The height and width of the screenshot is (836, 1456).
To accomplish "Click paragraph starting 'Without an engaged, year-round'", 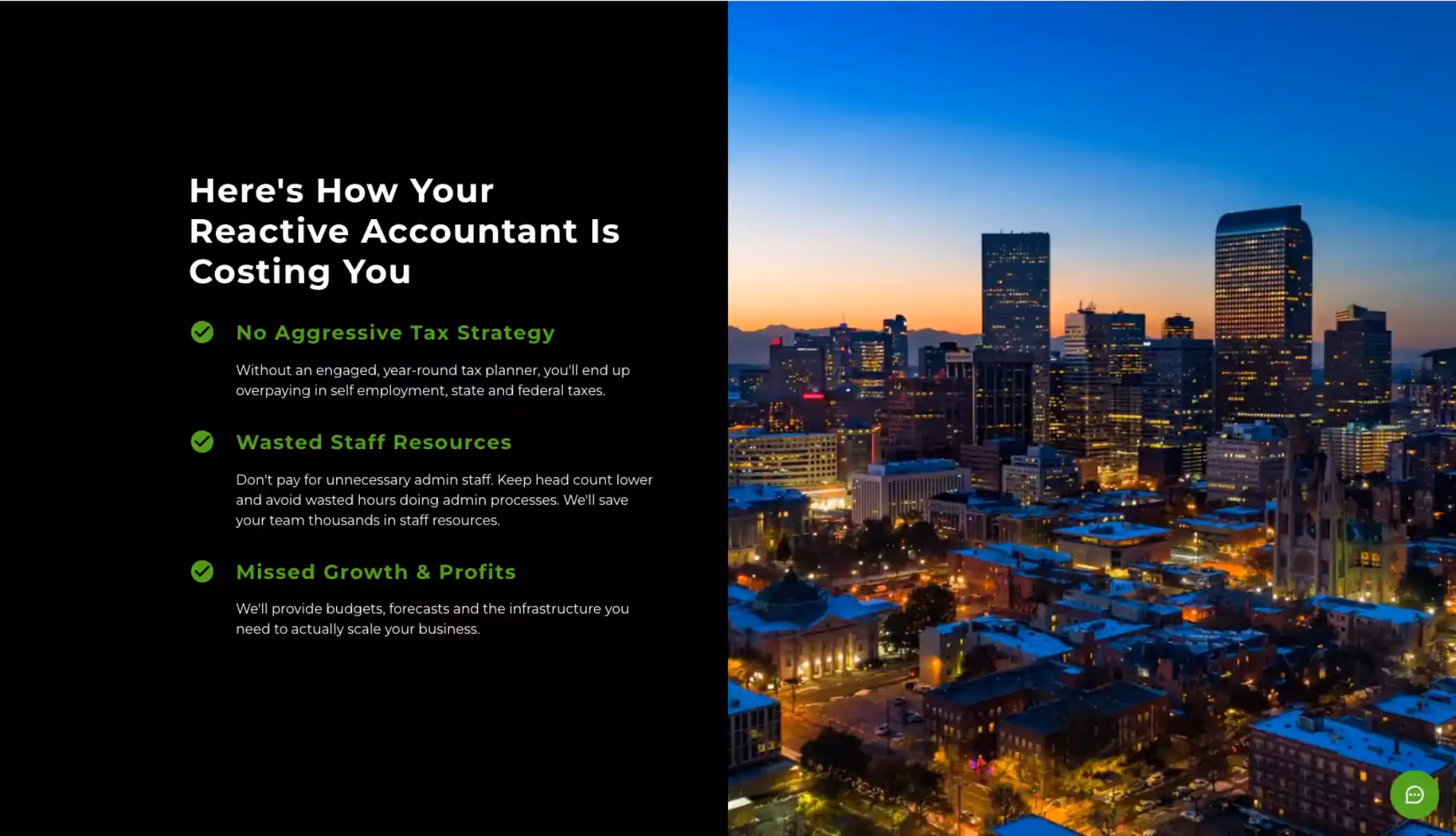I will coord(433,380).
